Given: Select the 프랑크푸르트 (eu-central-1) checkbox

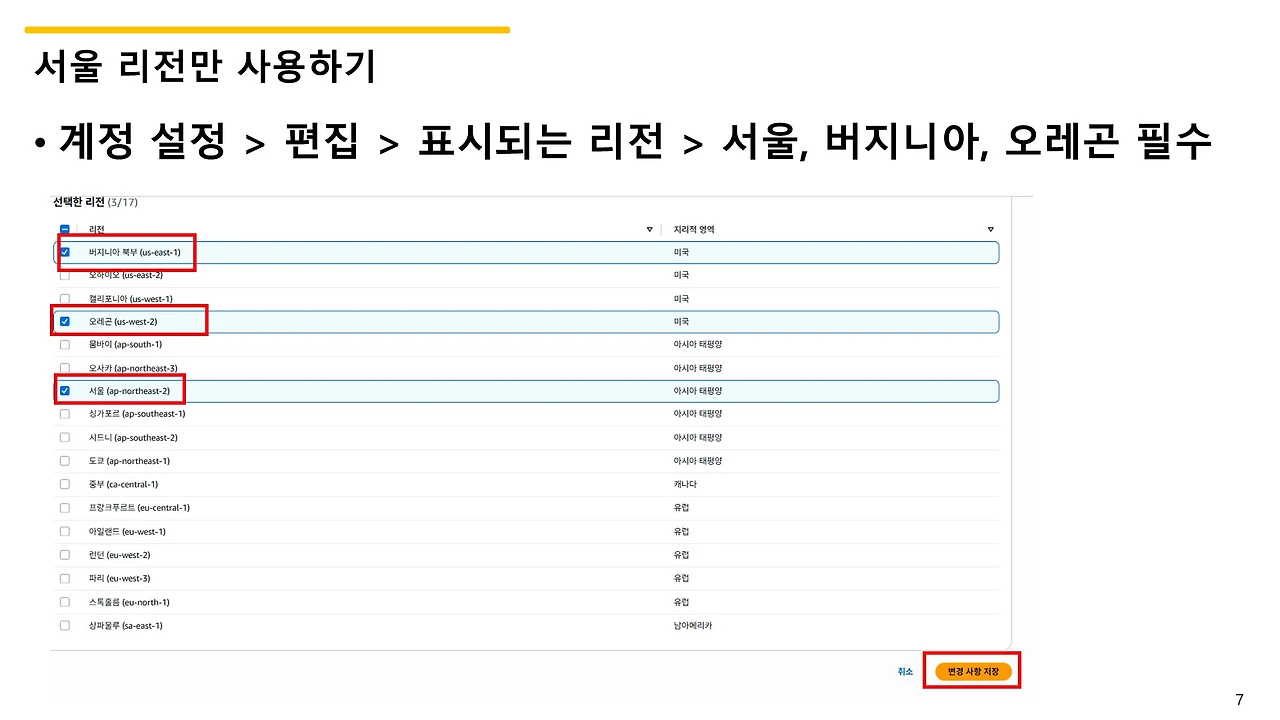Looking at the screenshot, I should (x=64, y=508).
